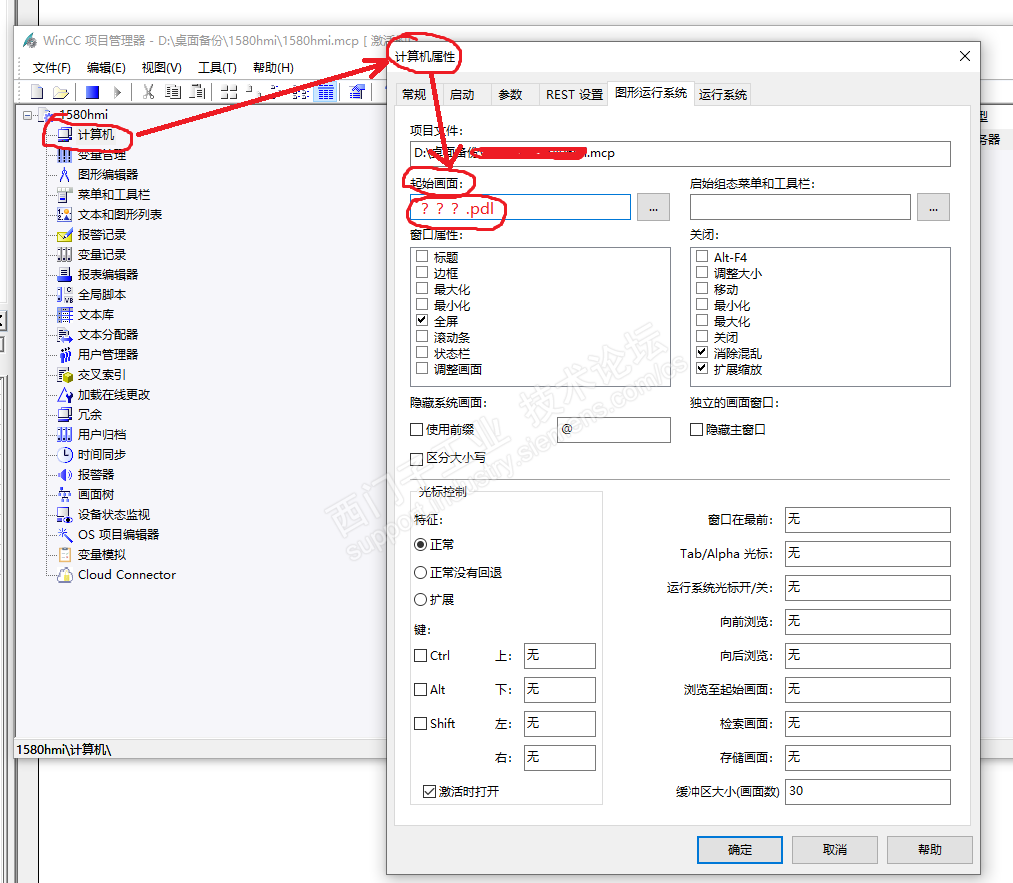Screen dimensions: 1013x883
Task: Open the 视图(V) menu
Action: 162,68
